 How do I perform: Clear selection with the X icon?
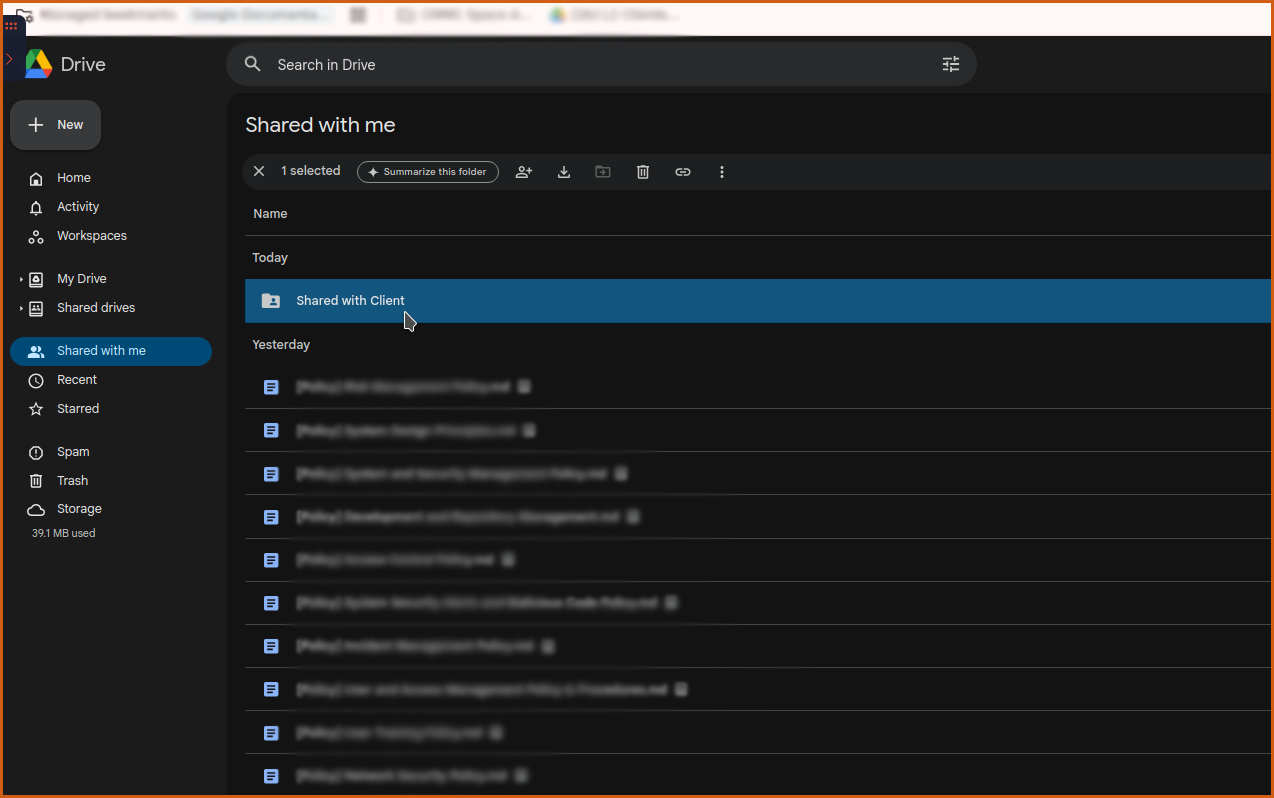click(x=259, y=171)
